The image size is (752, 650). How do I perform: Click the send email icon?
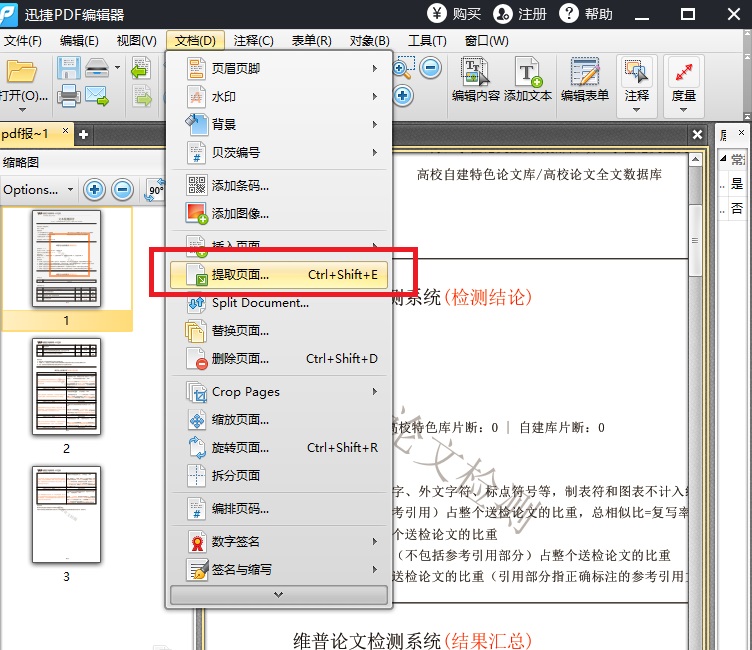coord(97,95)
